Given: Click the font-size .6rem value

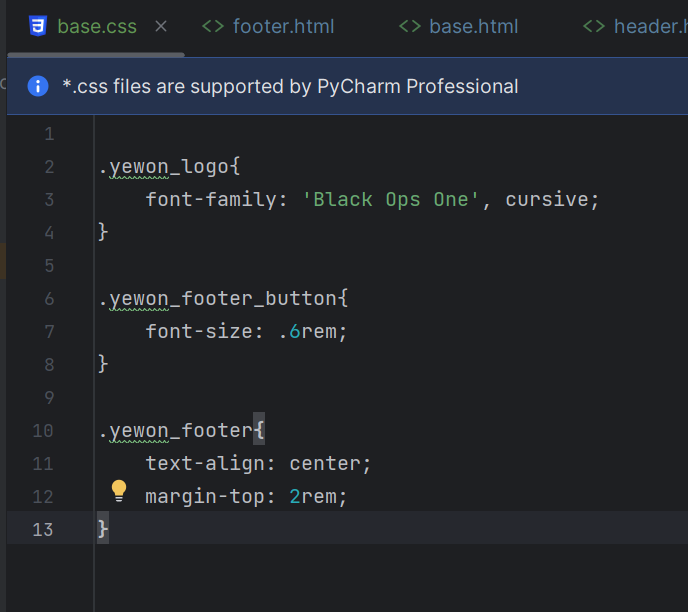Looking at the screenshot, I should (312, 331).
